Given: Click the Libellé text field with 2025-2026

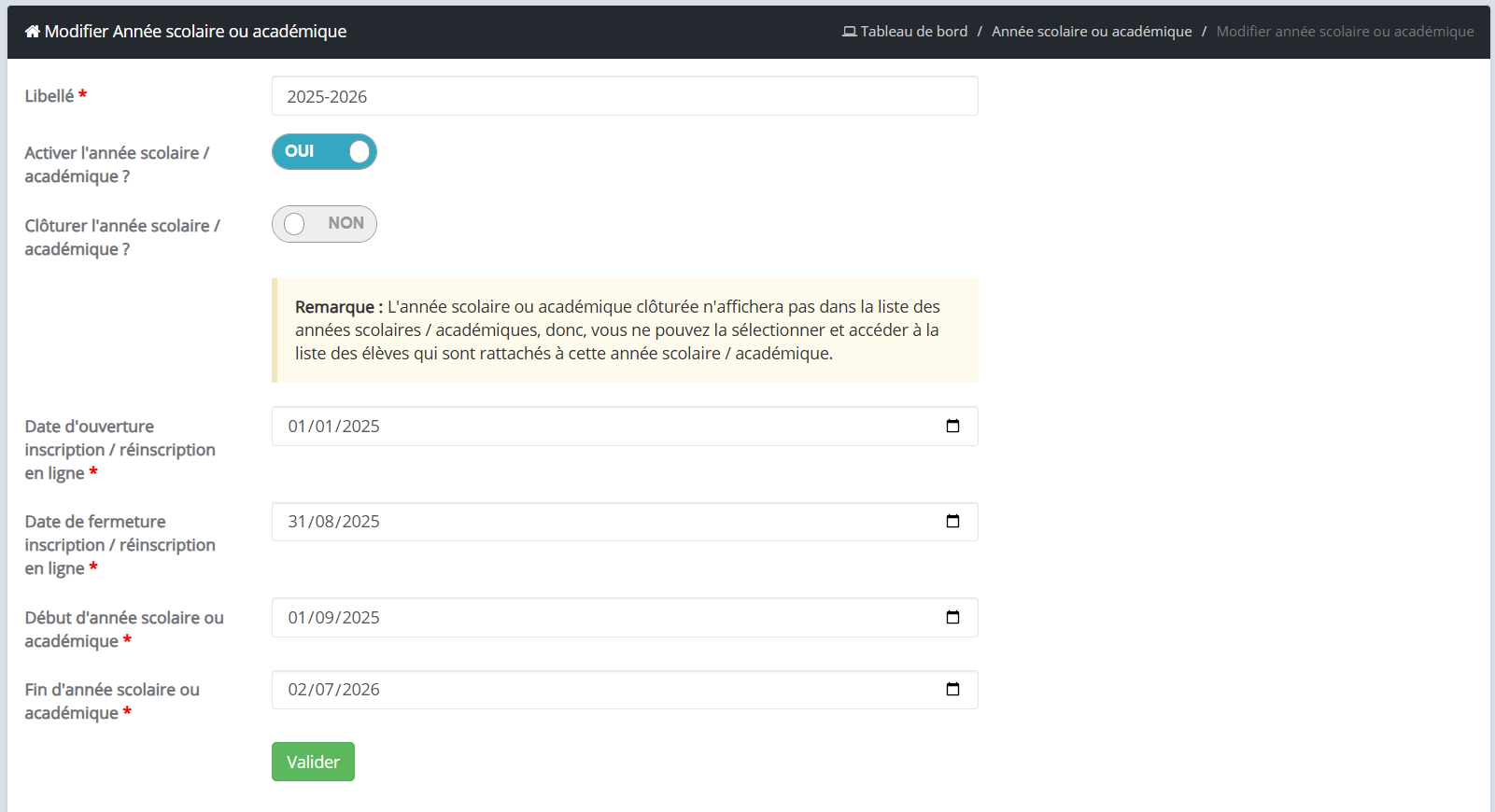Looking at the screenshot, I should pyautogui.click(x=624, y=96).
